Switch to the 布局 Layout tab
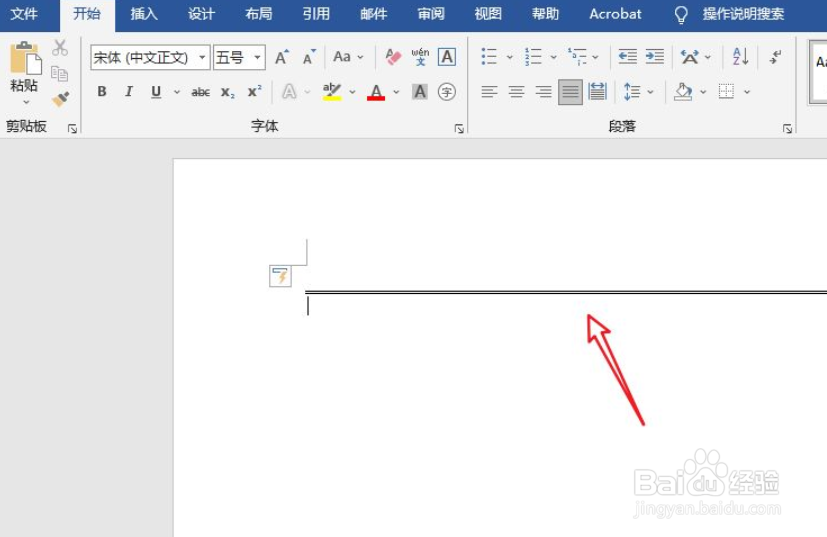The height and width of the screenshot is (537, 827). tap(258, 14)
